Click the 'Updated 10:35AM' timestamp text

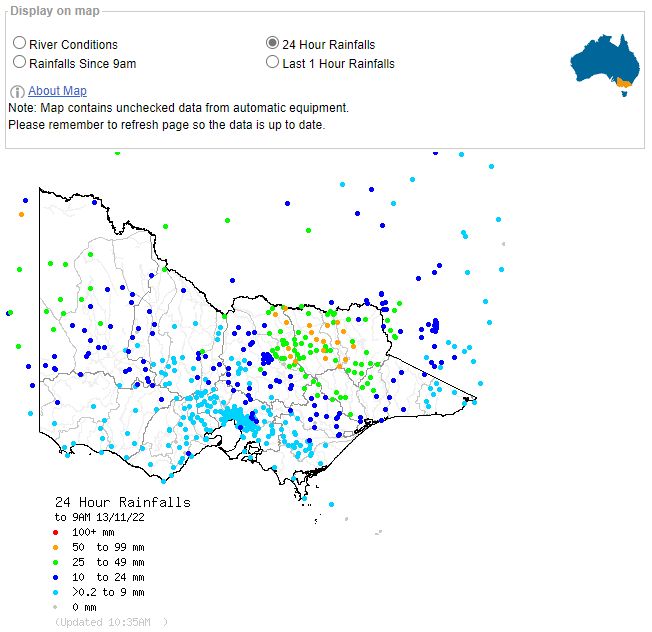click(111, 622)
